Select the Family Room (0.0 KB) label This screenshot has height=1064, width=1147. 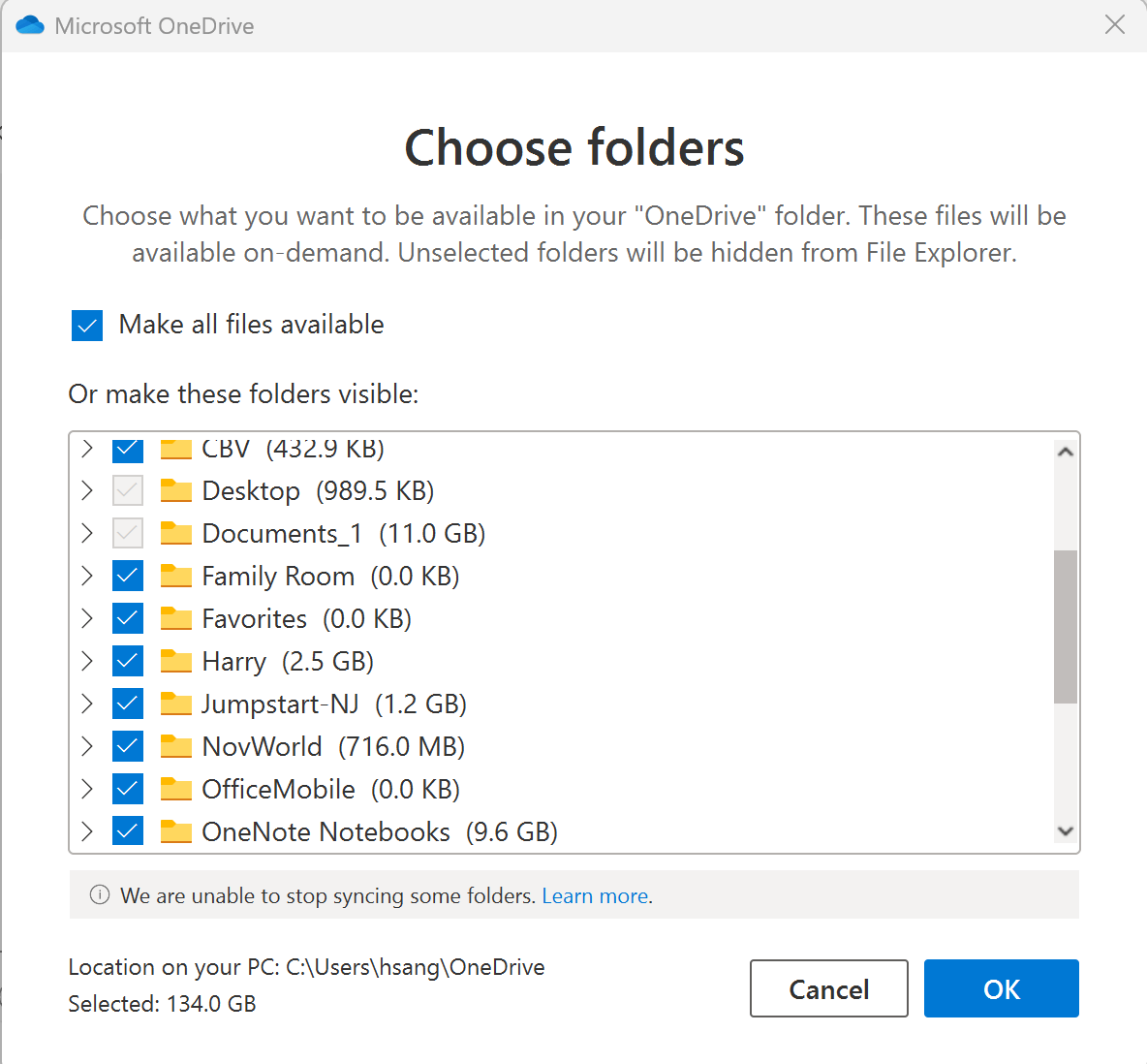coord(330,577)
